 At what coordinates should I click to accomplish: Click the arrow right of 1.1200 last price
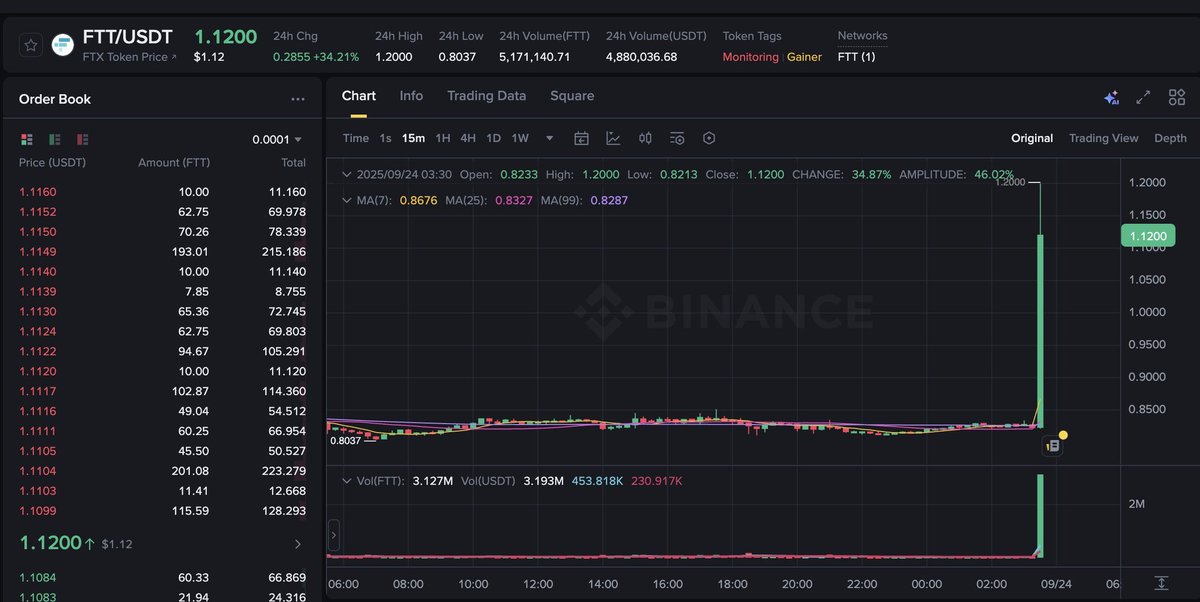point(297,544)
